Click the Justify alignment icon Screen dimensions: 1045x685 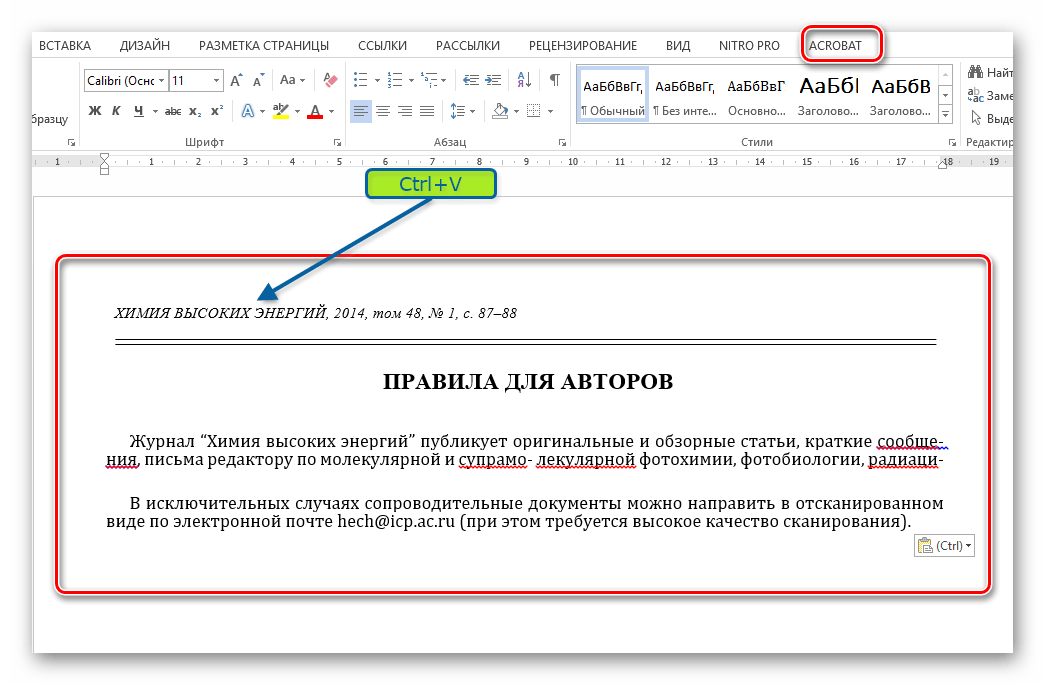pos(427,111)
